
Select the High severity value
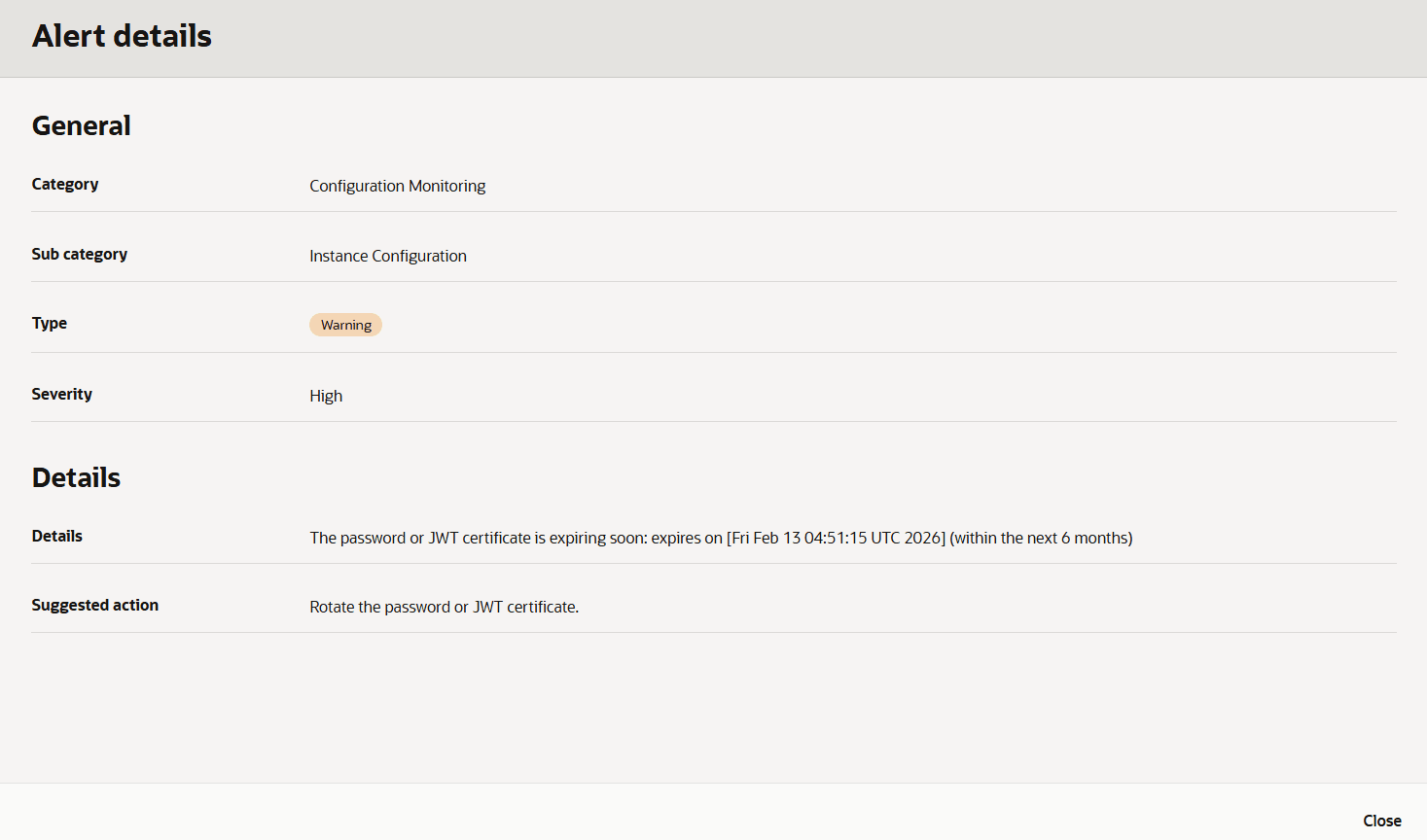click(326, 396)
